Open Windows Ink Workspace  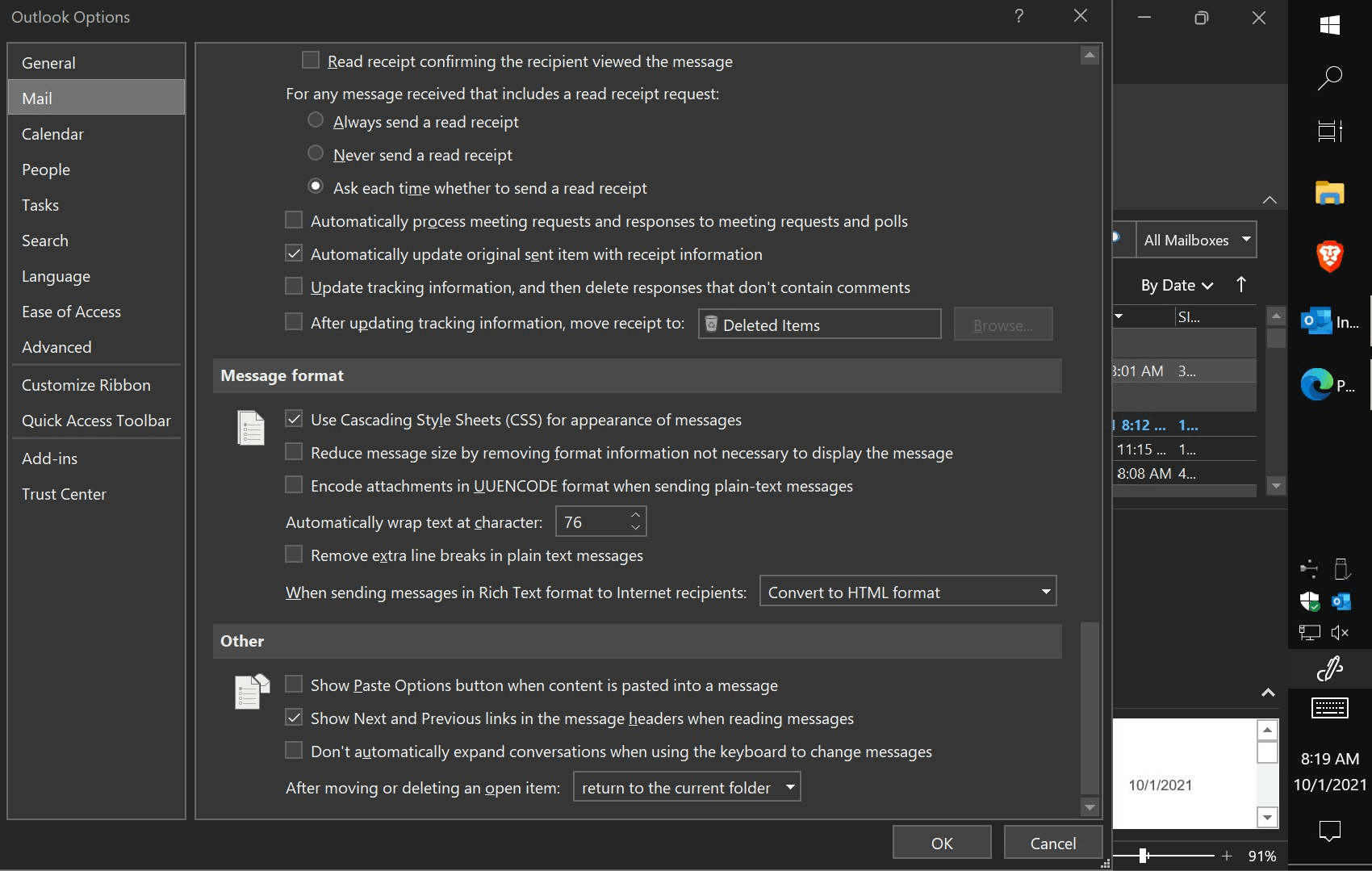1330,668
